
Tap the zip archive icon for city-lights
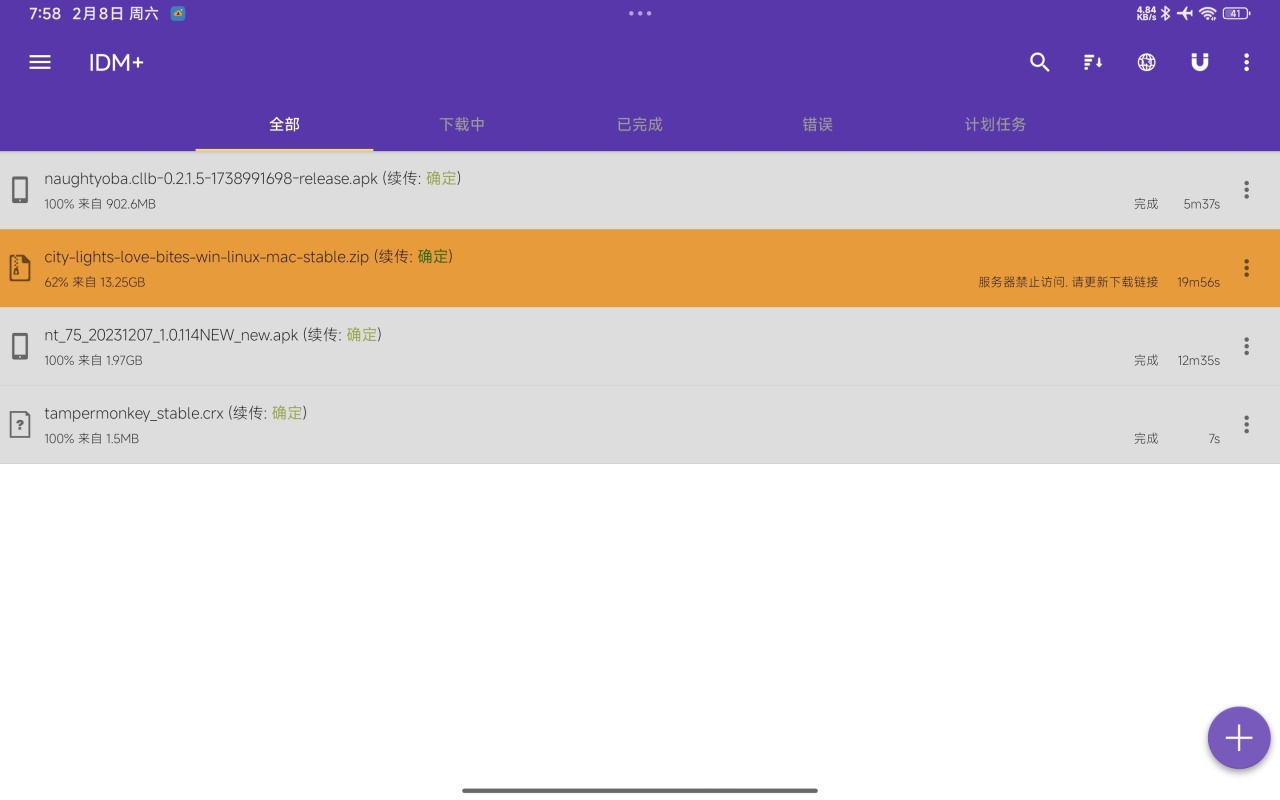(x=20, y=268)
